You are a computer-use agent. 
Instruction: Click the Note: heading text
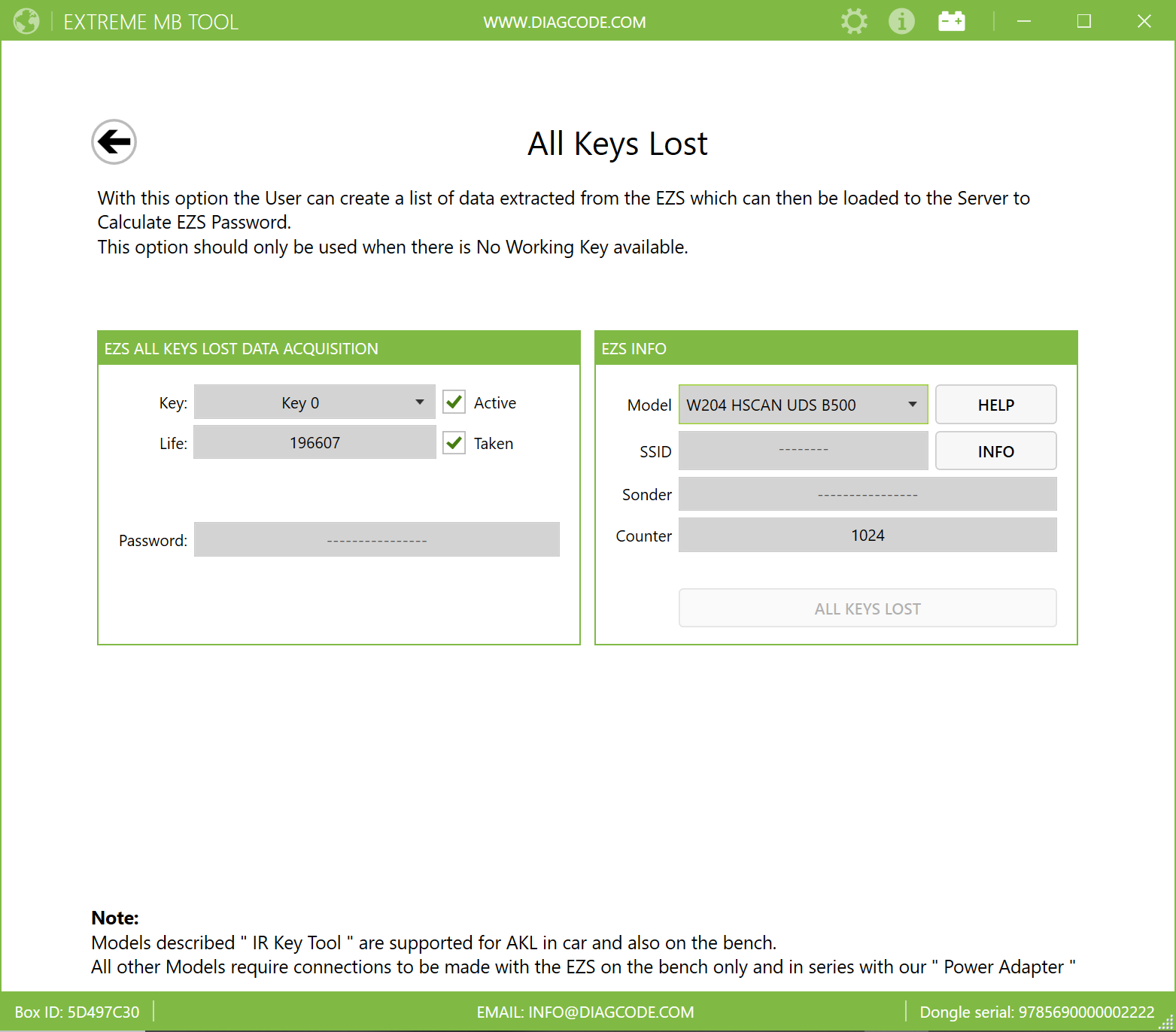click(x=115, y=918)
